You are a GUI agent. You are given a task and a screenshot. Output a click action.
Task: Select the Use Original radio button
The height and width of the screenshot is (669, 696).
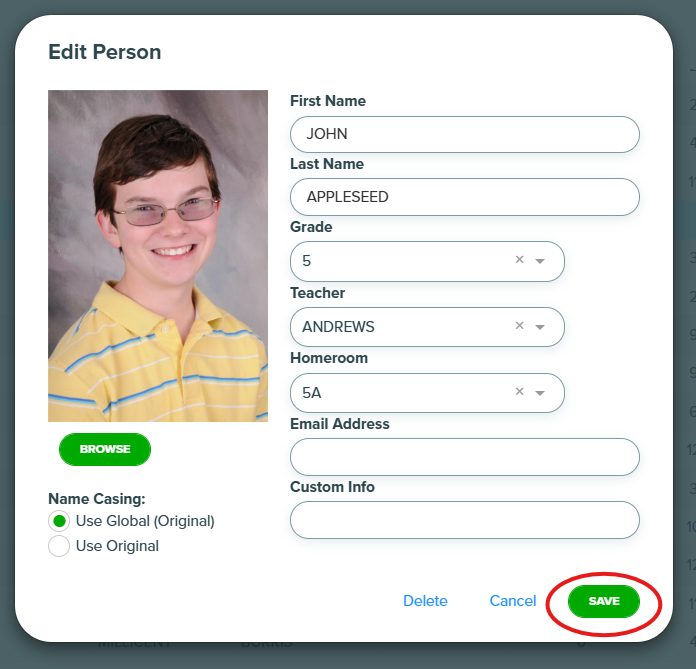pyautogui.click(x=59, y=546)
